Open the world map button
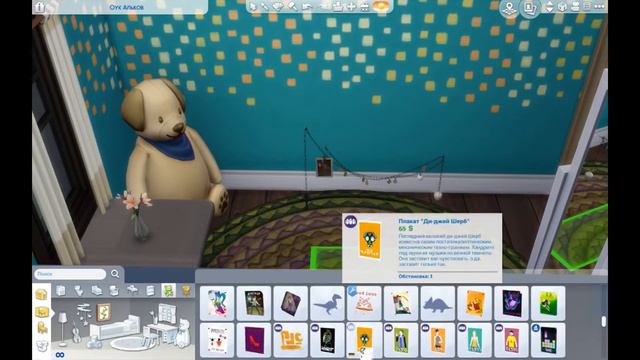This screenshot has width=640, height=360. click(509, 8)
